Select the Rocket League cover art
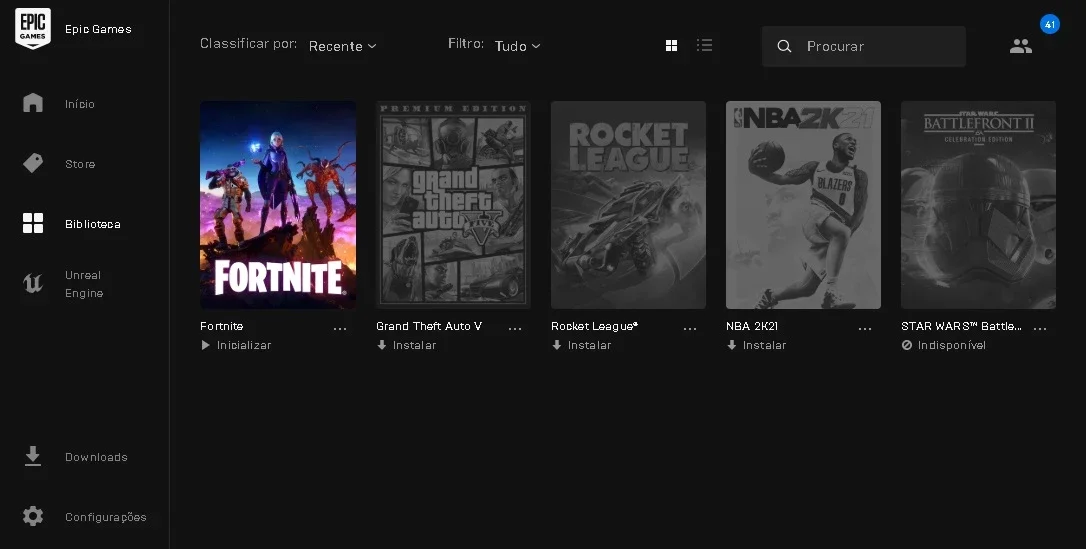The width and height of the screenshot is (1086, 549). tap(628, 205)
